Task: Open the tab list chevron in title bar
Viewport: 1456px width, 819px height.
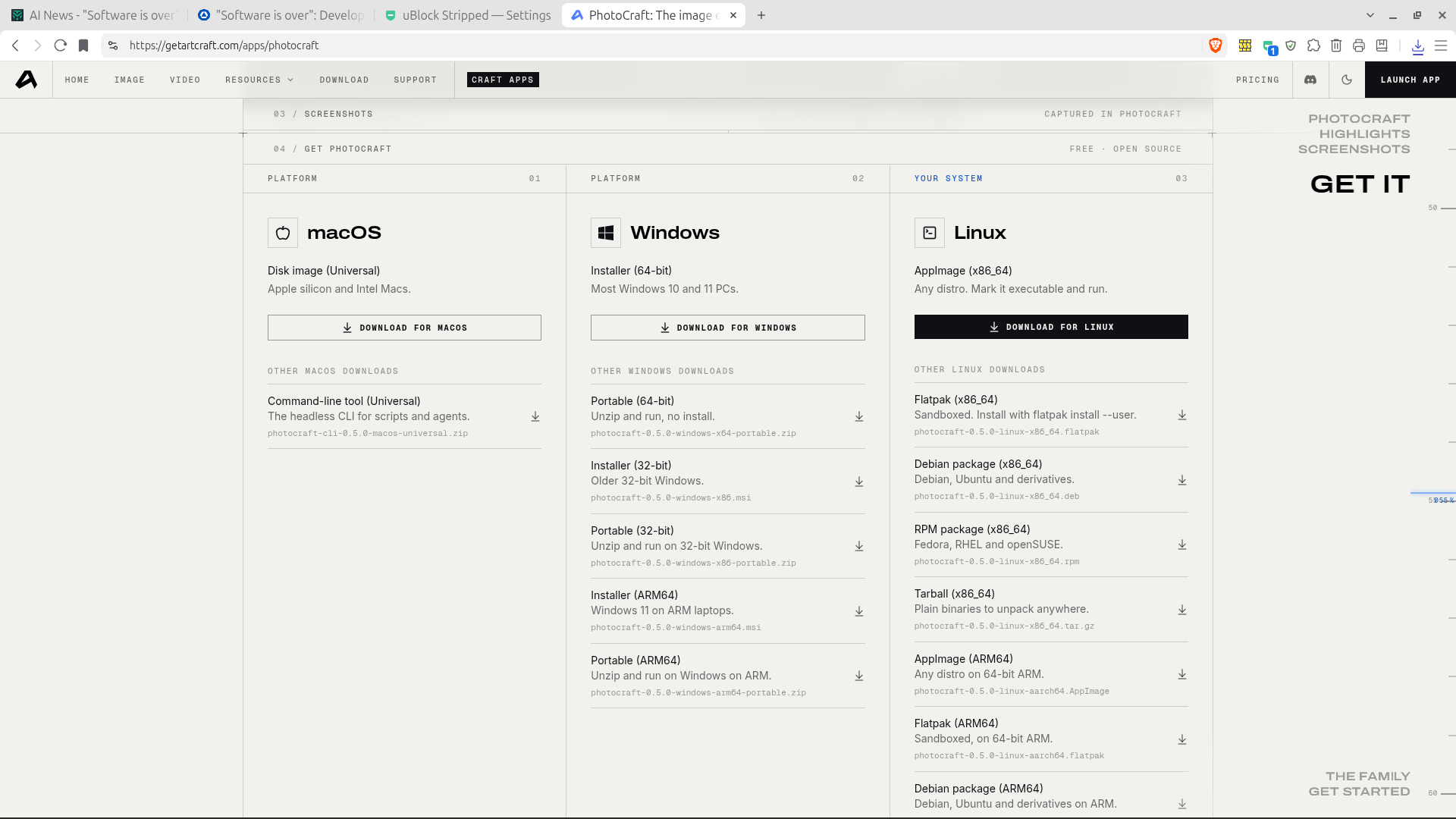Action: [1370, 15]
